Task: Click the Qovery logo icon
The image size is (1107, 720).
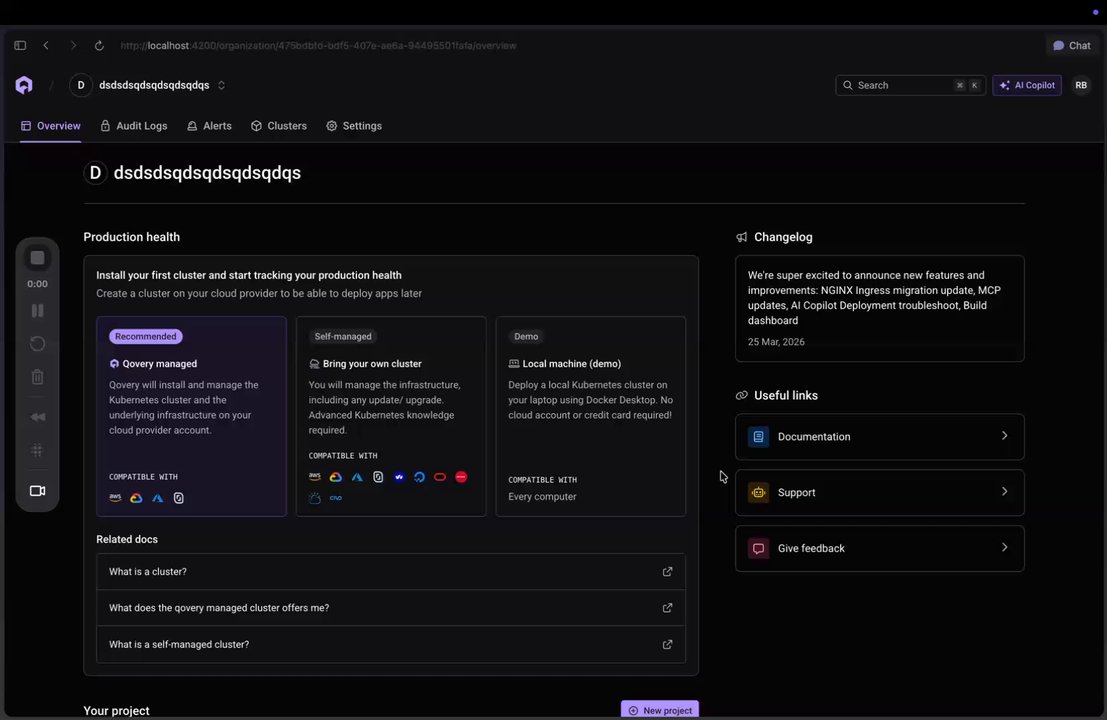Action: (x=24, y=85)
